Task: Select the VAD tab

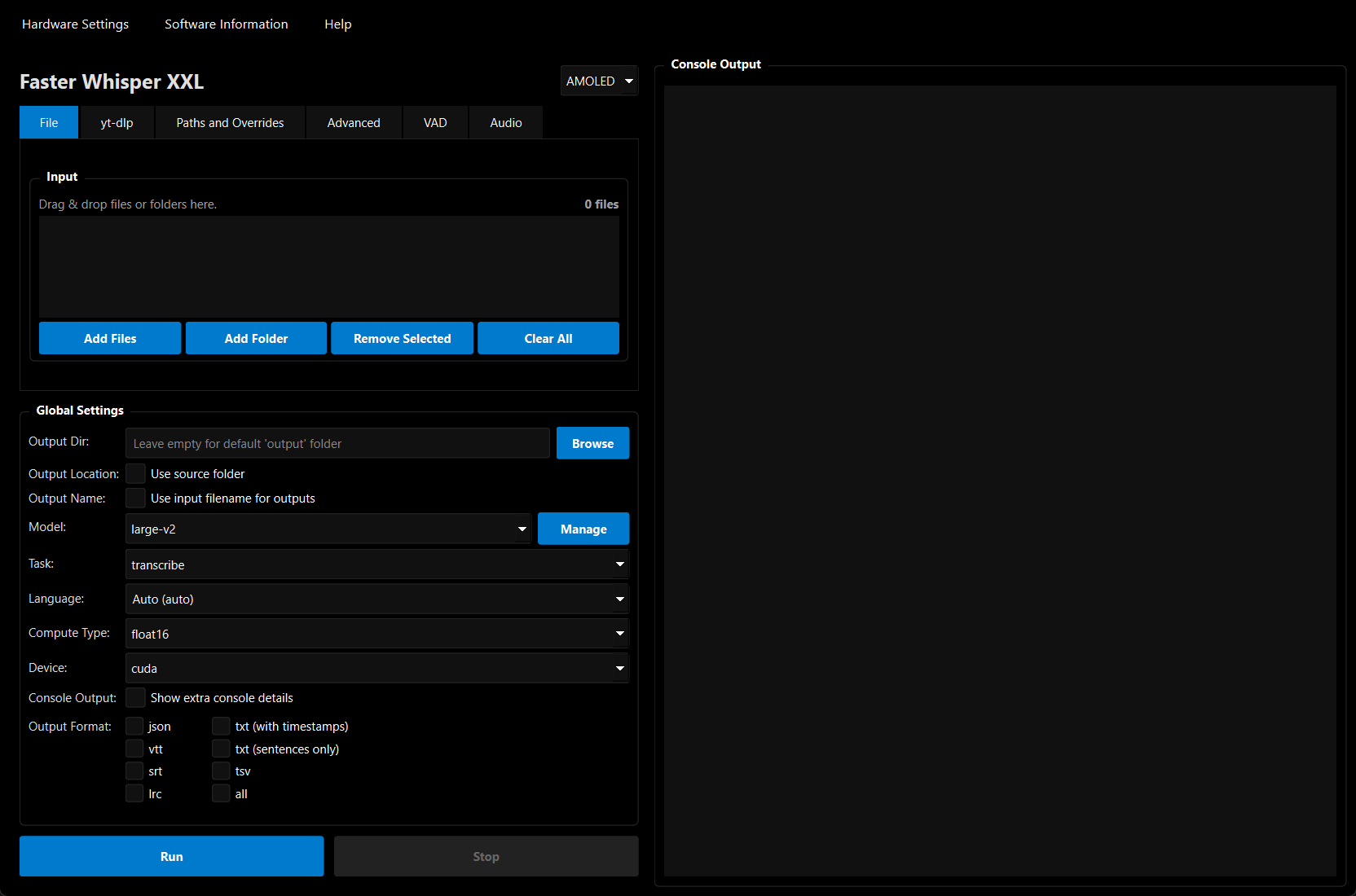Action: [435, 123]
